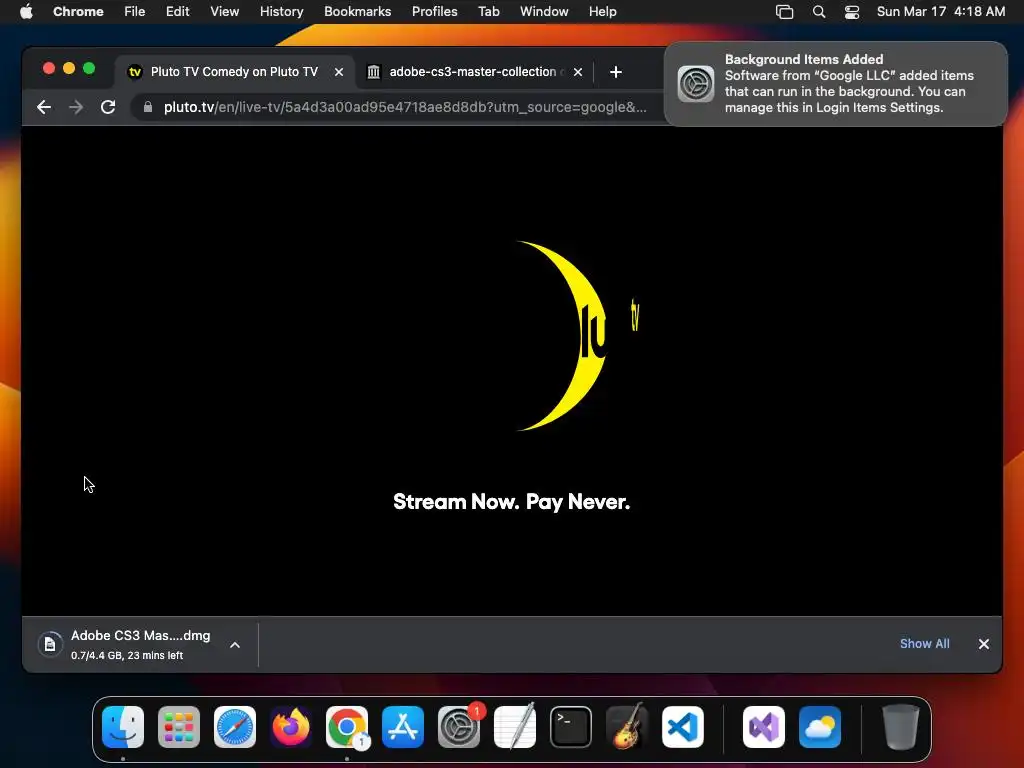Open the Edit menu
Screen dimensions: 1024x768
(x=178, y=11)
